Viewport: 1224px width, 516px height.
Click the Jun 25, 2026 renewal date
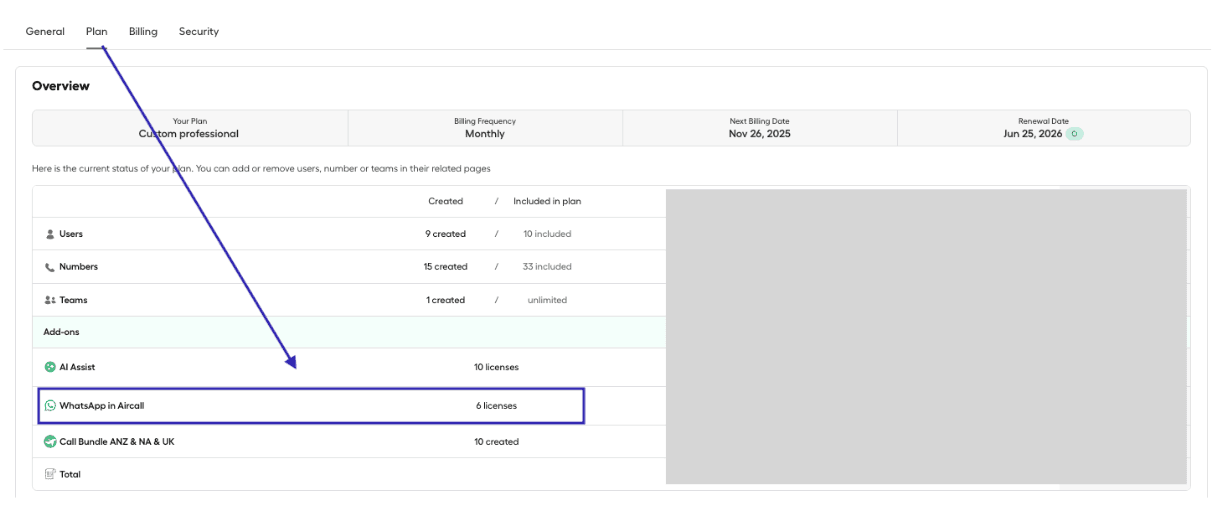(x=1033, y=134)
